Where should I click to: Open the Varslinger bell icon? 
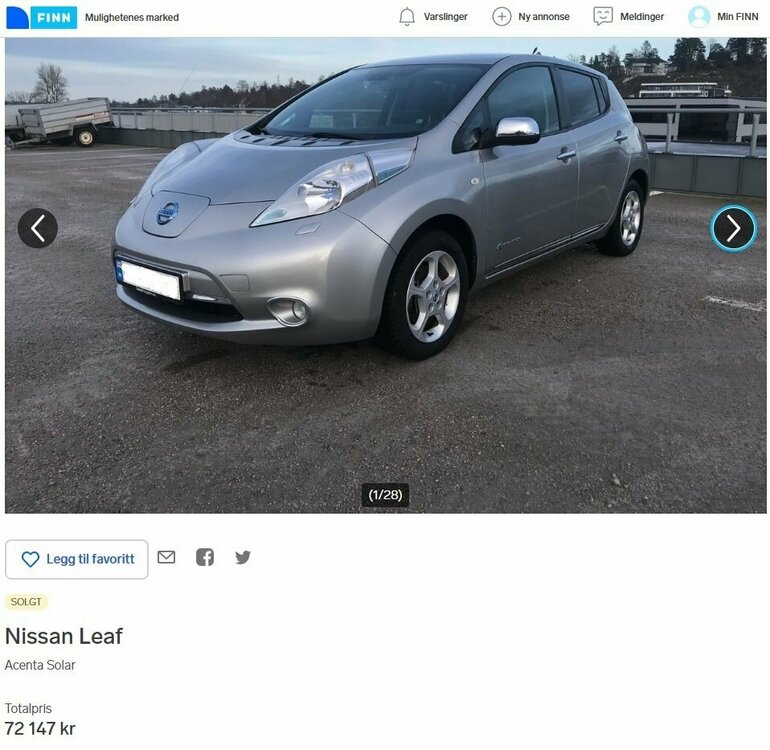click(407, 17)
